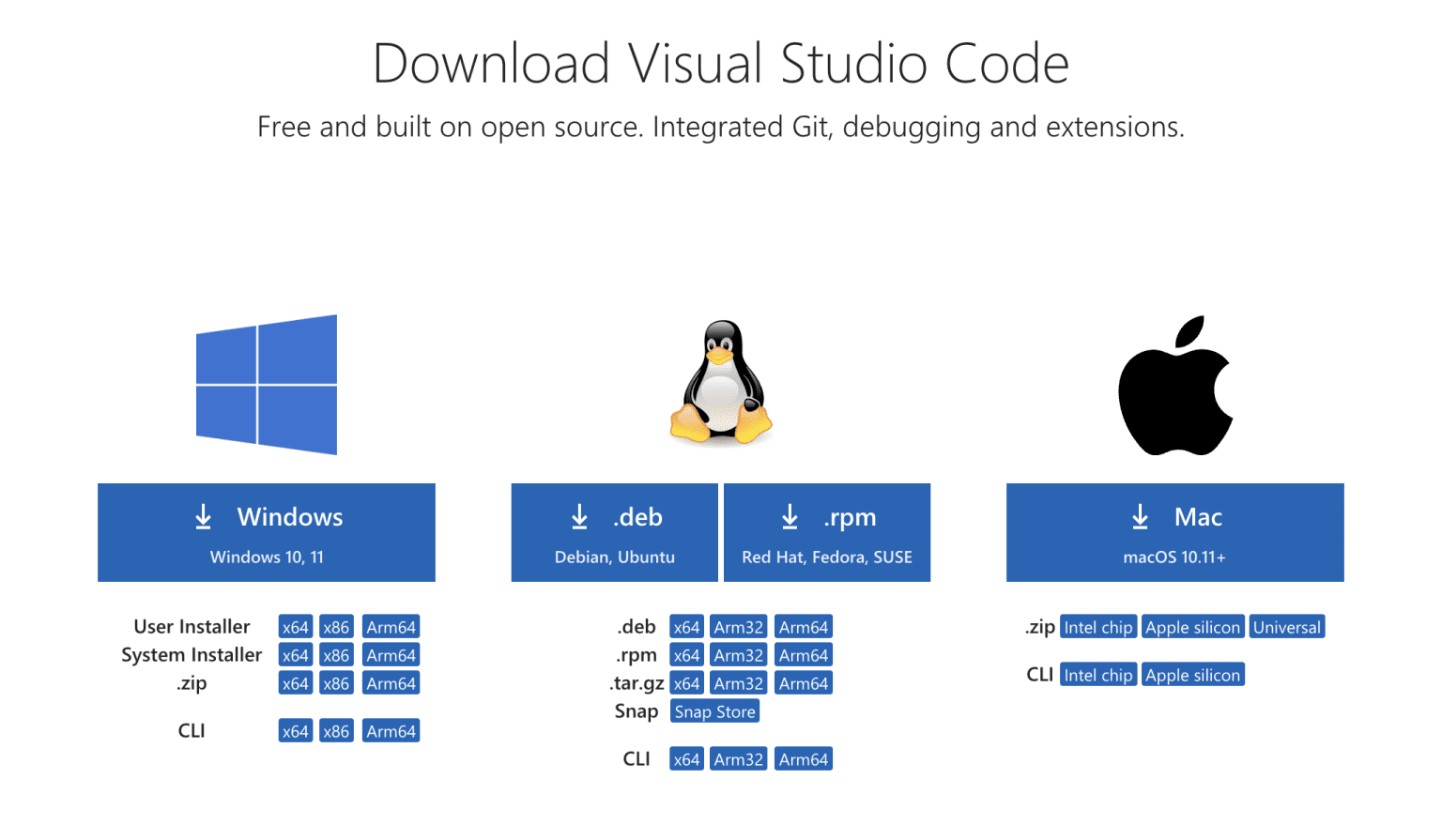Download the Intel chip Mac .zip
Image resolution: width=1442 pixels, height=840 pixels.
point(1098,626)
